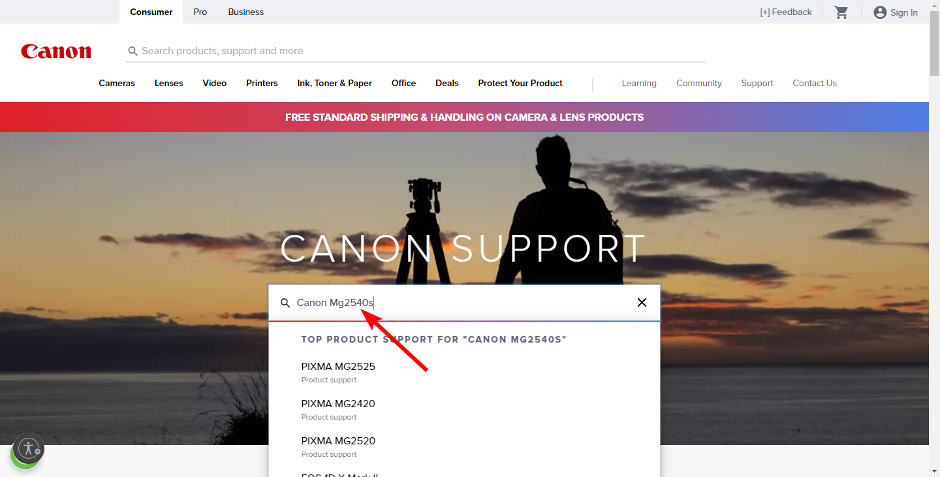This screenshot has height=477, width=940.
Task: Switch to the Pro tab
Action: pos(200,12)
